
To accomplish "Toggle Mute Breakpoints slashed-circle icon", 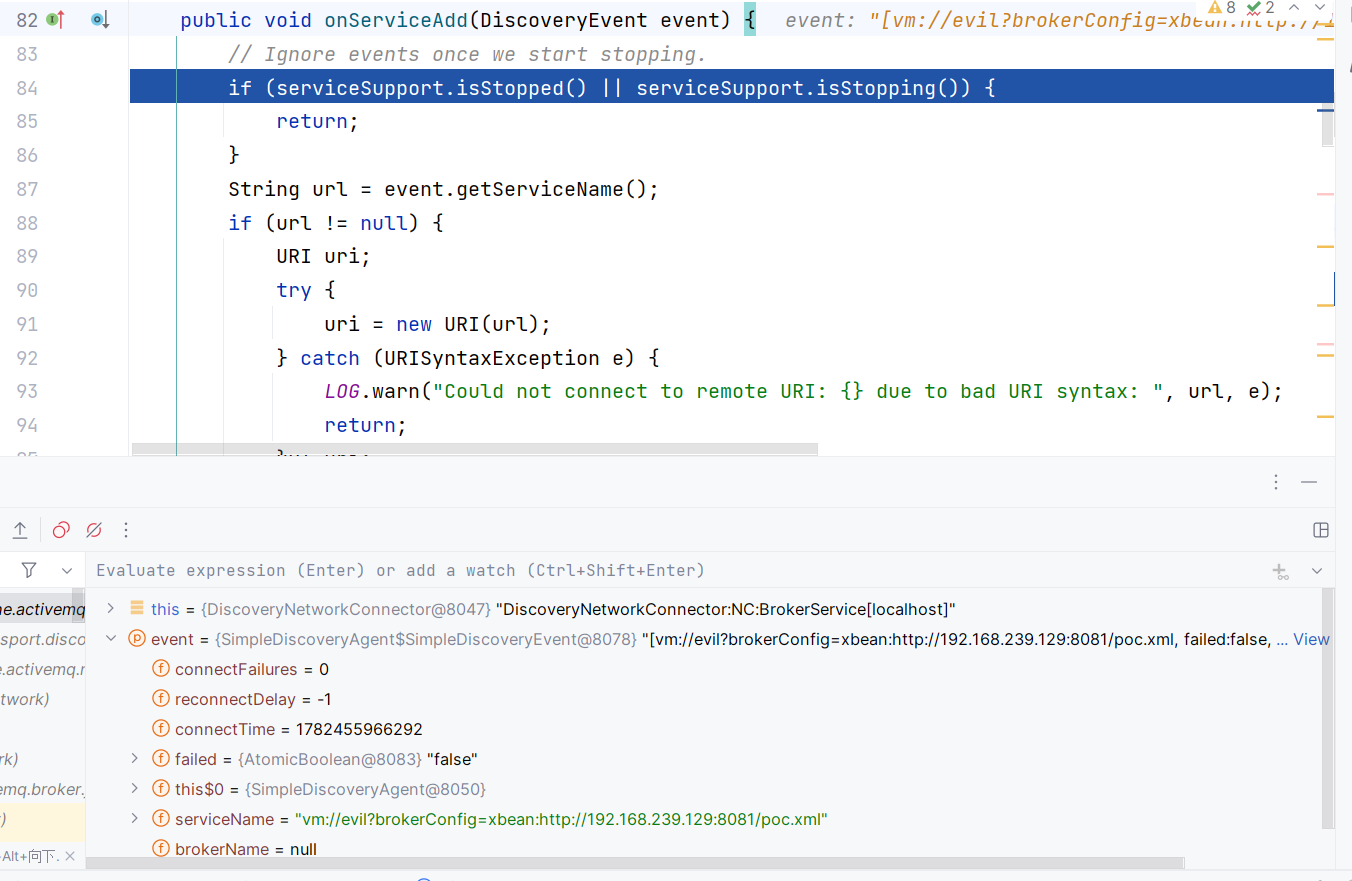I will coord(94,530).
